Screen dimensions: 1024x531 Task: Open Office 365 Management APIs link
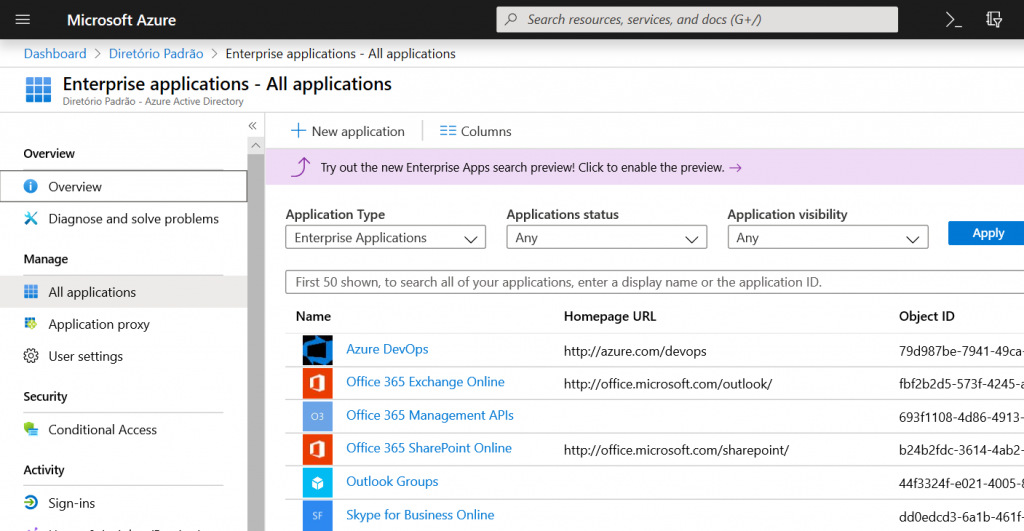(x=430, y=415)
